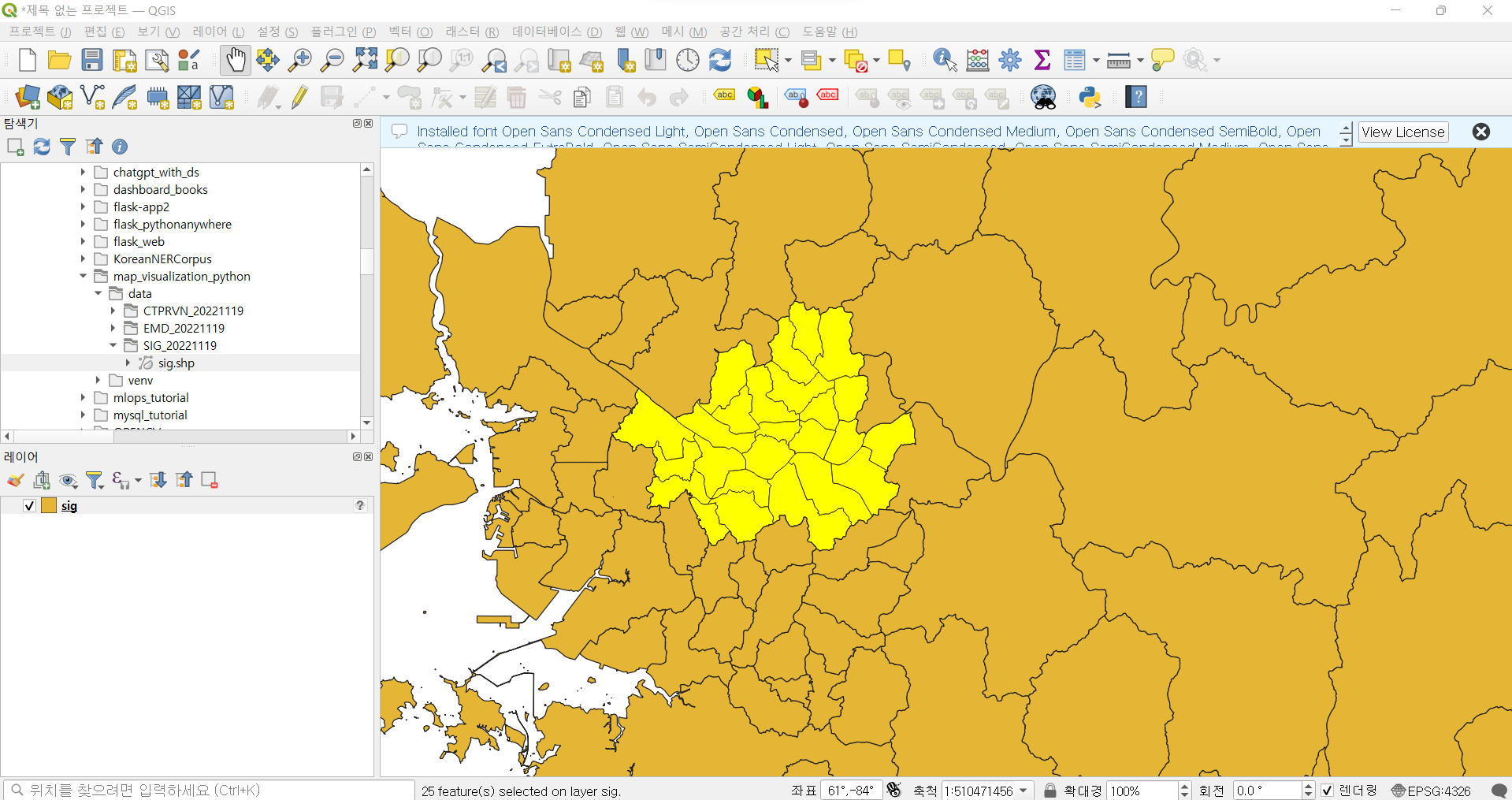
Task: Click the locator search input field
Action: 210,790
